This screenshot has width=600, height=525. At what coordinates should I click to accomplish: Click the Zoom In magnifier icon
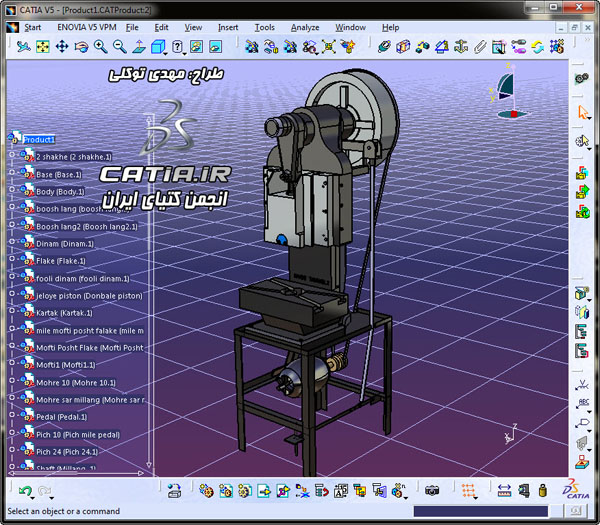pyautogui.click(x=101, y=46)
